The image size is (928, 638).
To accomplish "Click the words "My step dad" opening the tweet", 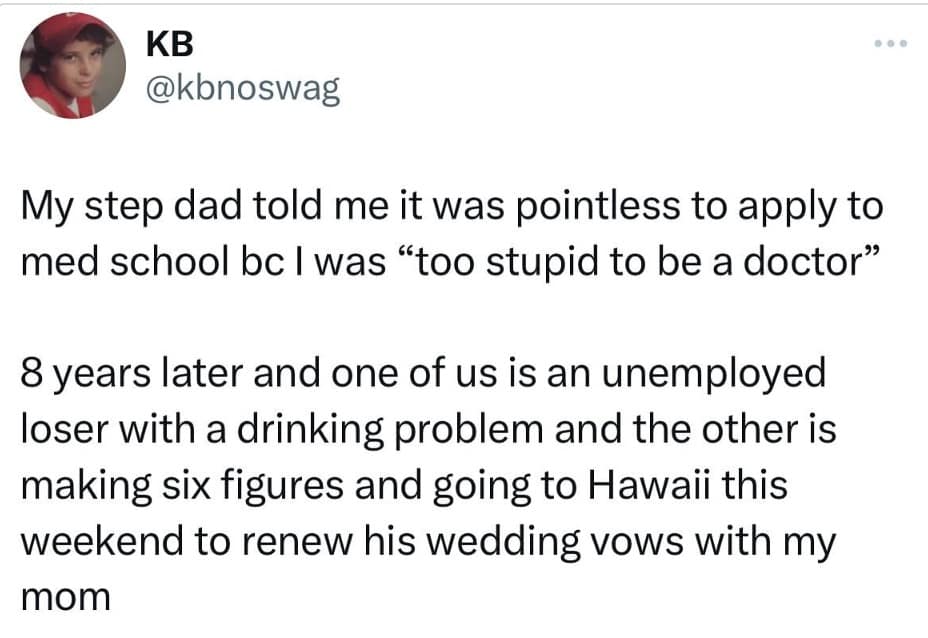I will click(x=120, y=207).
